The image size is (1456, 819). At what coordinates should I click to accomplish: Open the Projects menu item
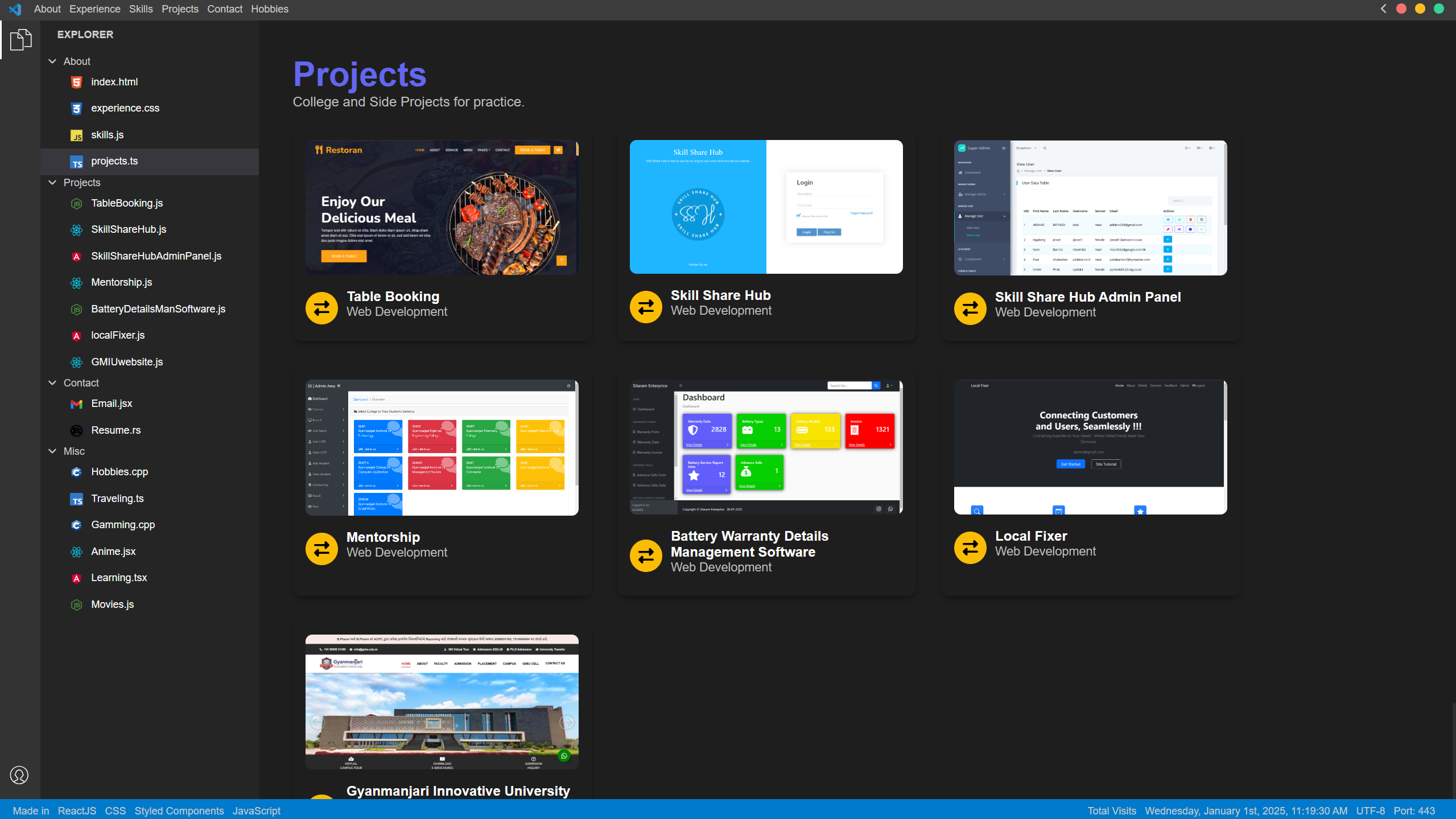(x=180, y=9)
